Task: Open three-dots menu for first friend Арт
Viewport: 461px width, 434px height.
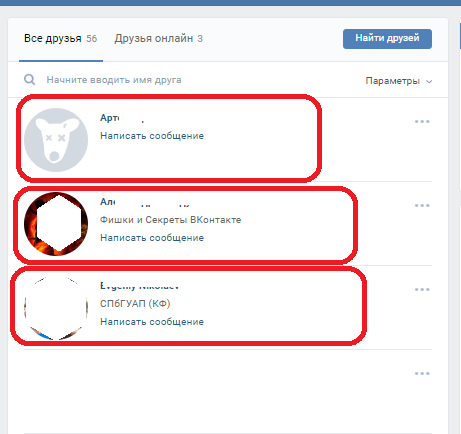Action: coord(422,121)
